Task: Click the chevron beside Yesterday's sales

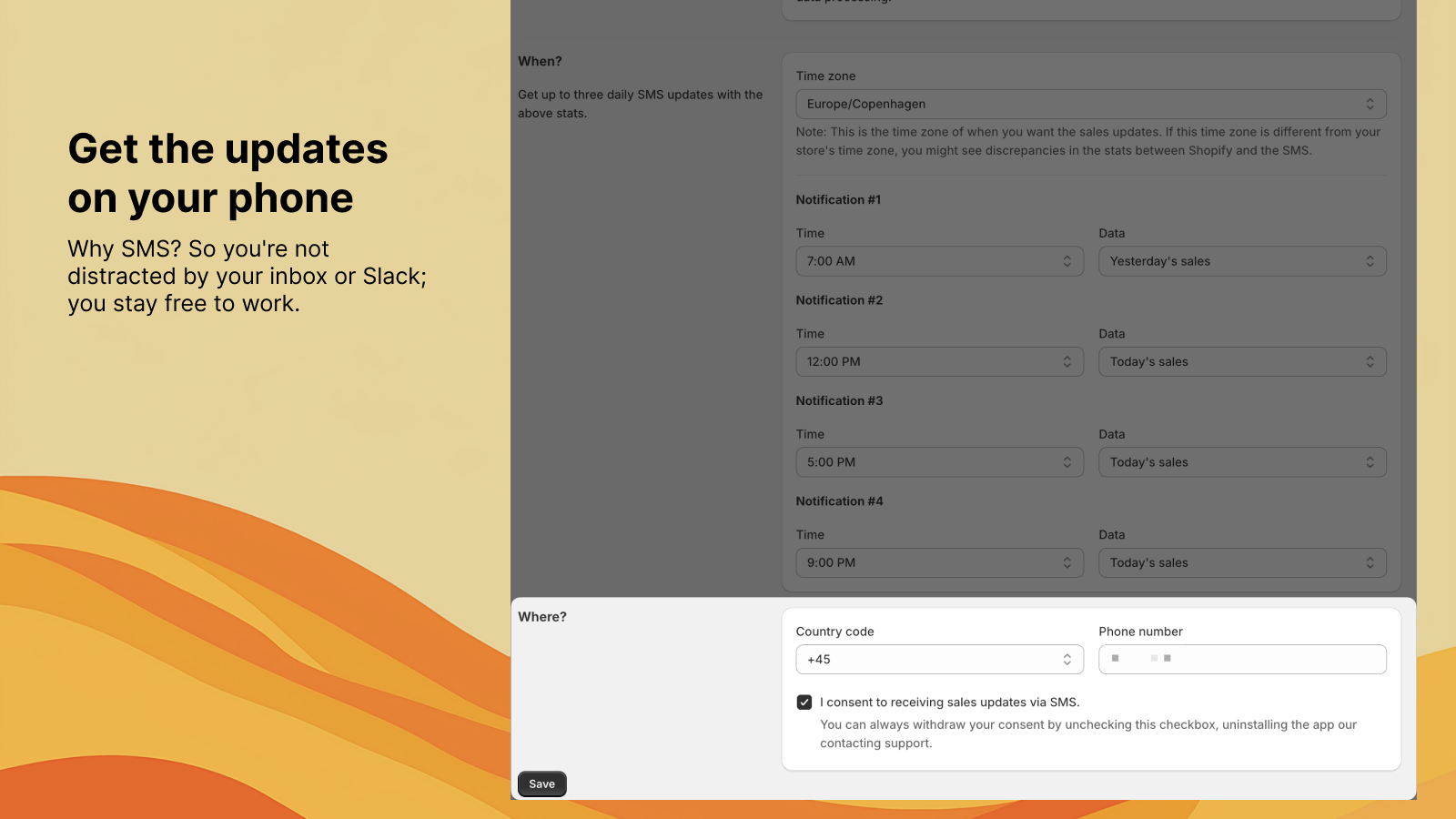Action: coord(1370,261)
